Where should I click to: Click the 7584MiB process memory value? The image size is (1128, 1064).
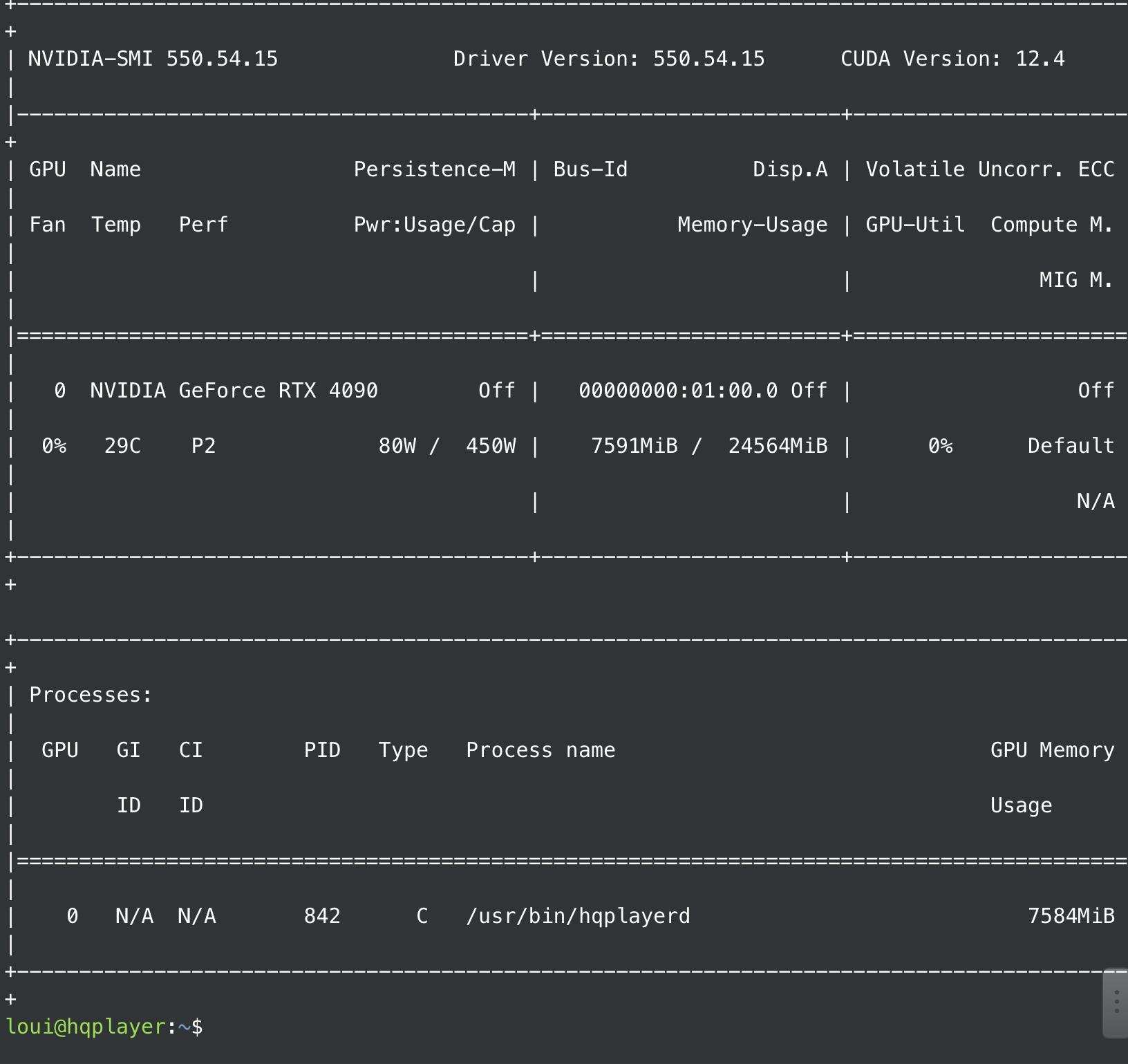[x=1071, y=916]
